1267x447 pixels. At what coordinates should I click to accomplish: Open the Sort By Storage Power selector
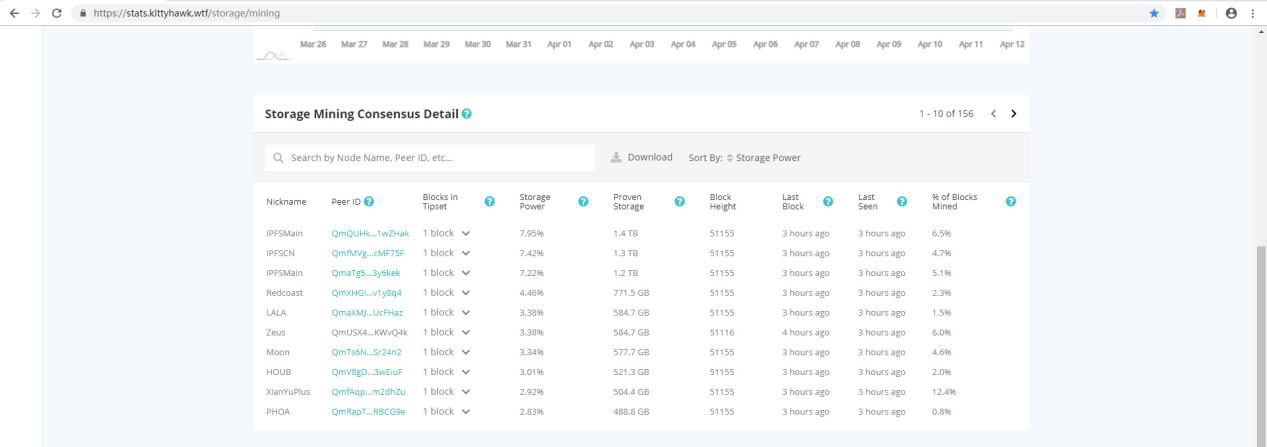tap(745, 157)
